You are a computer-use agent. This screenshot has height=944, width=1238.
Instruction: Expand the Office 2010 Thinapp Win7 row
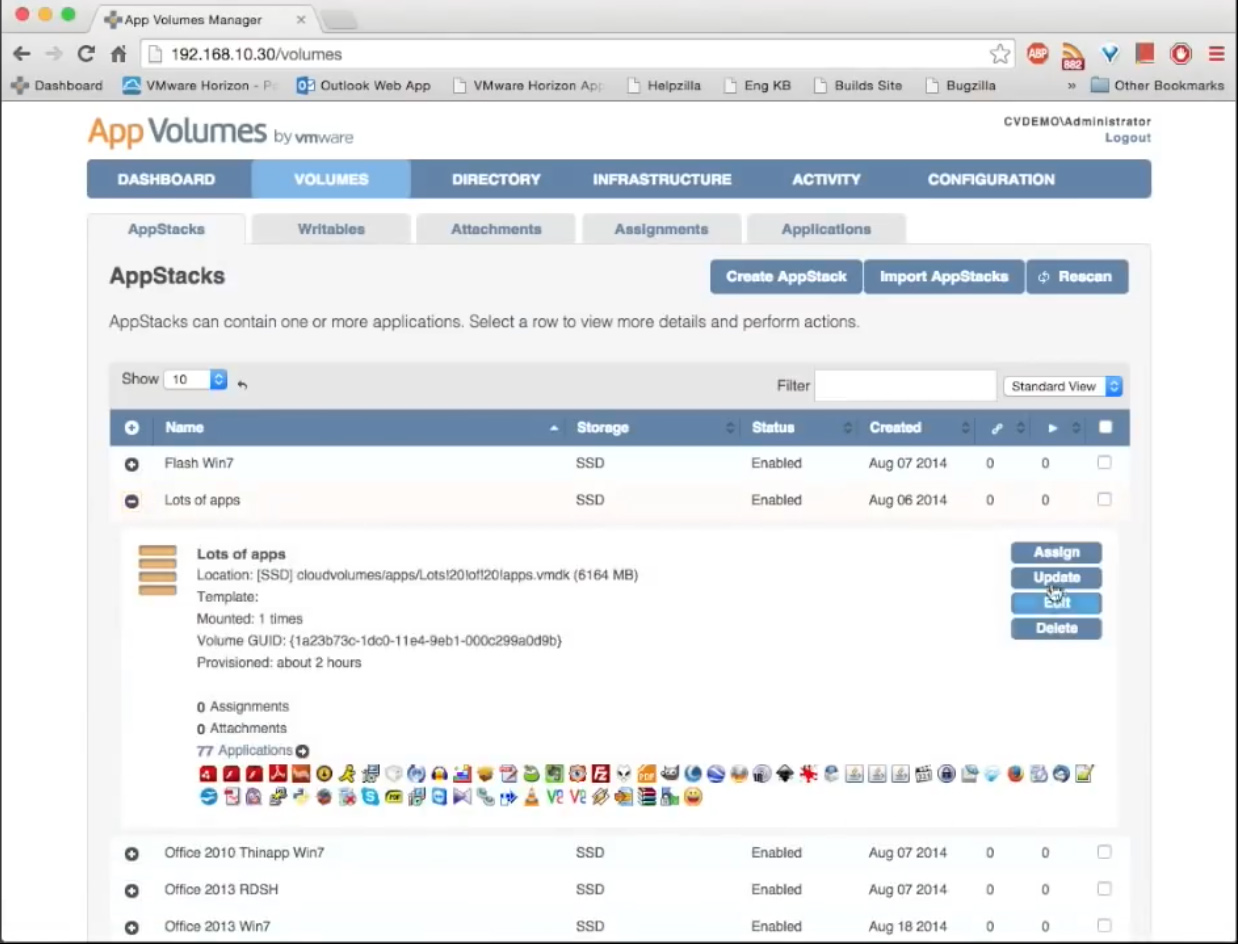(x=131, y=854)
